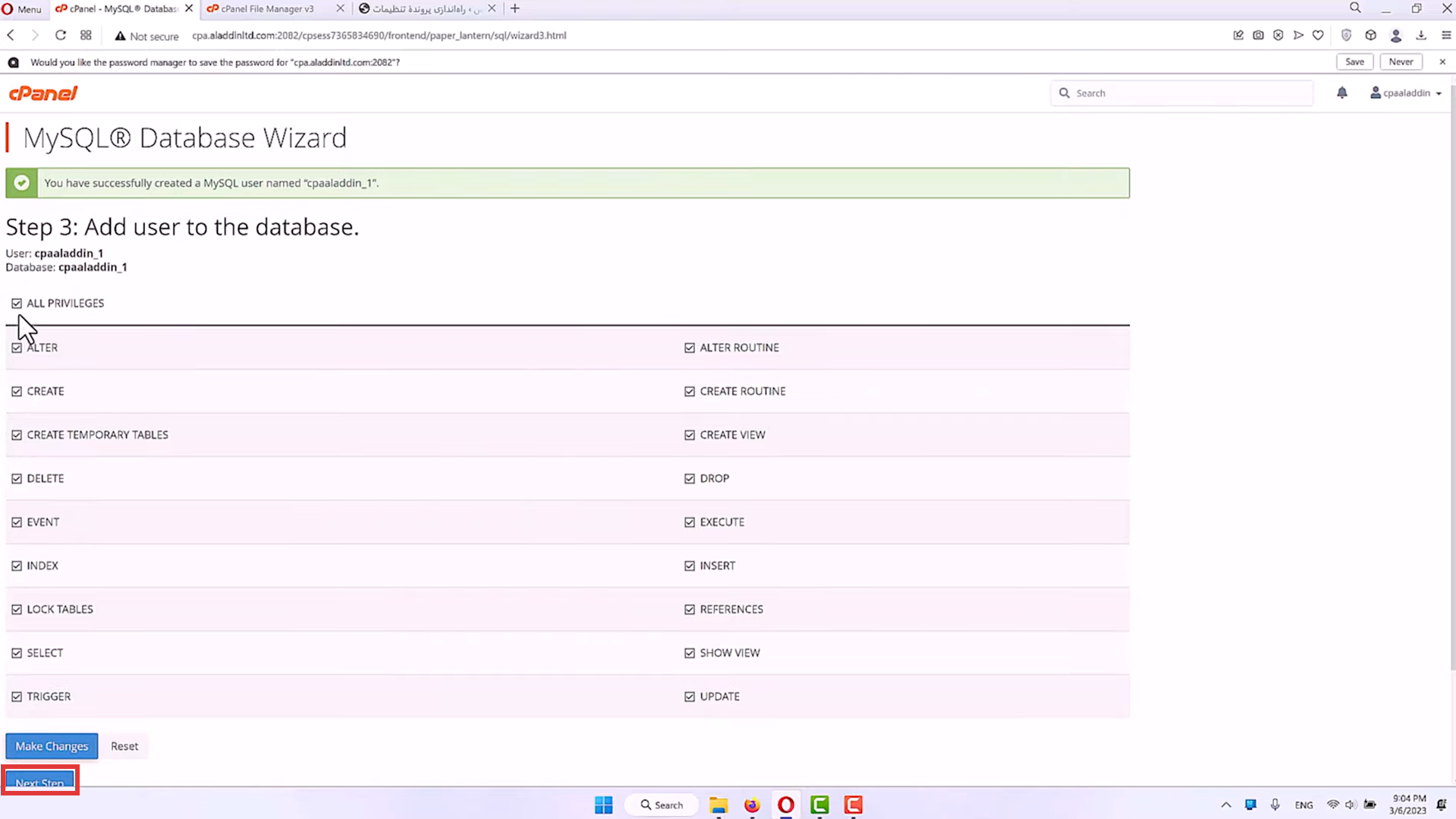Toggle the ALTER ROUTINE checkbox
Image resolution: width=1456 pixels, height=819 pixels.
pos(690,348)
